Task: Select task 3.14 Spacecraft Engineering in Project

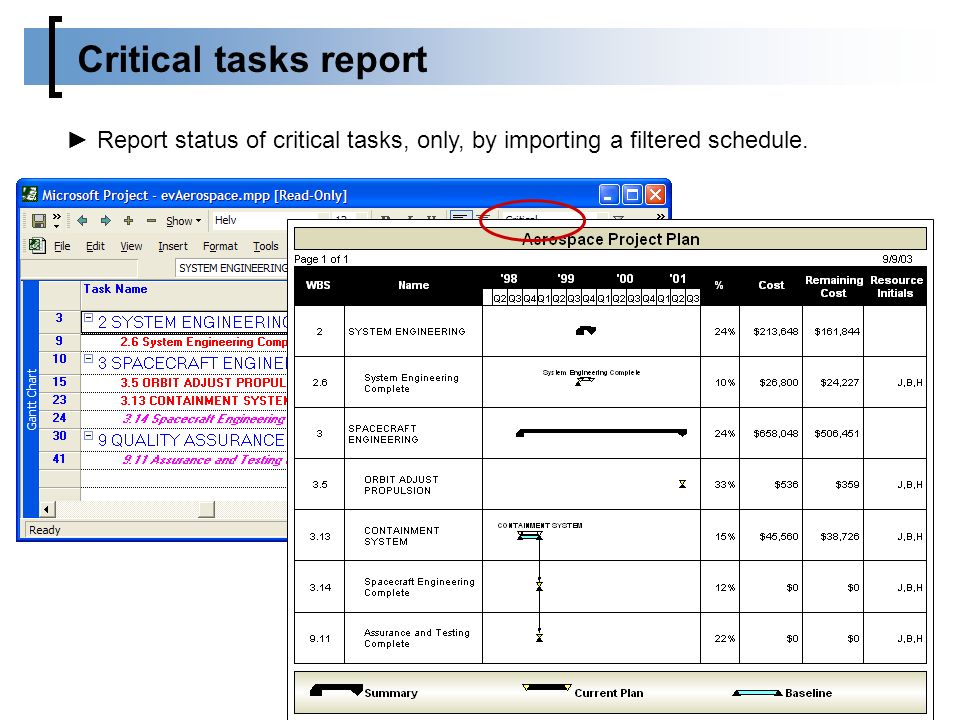Action: pyautogui.click(x=204, y=419)
